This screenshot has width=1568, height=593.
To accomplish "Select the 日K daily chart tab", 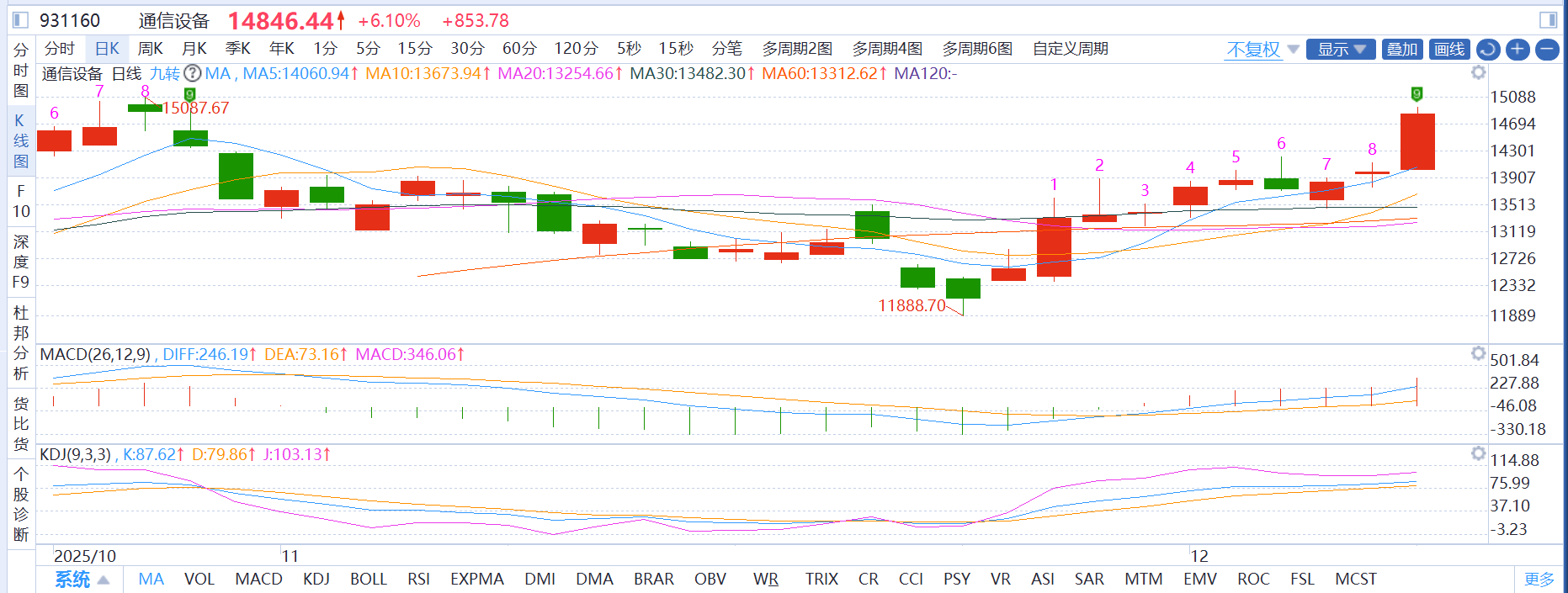I will click(107, 49).
